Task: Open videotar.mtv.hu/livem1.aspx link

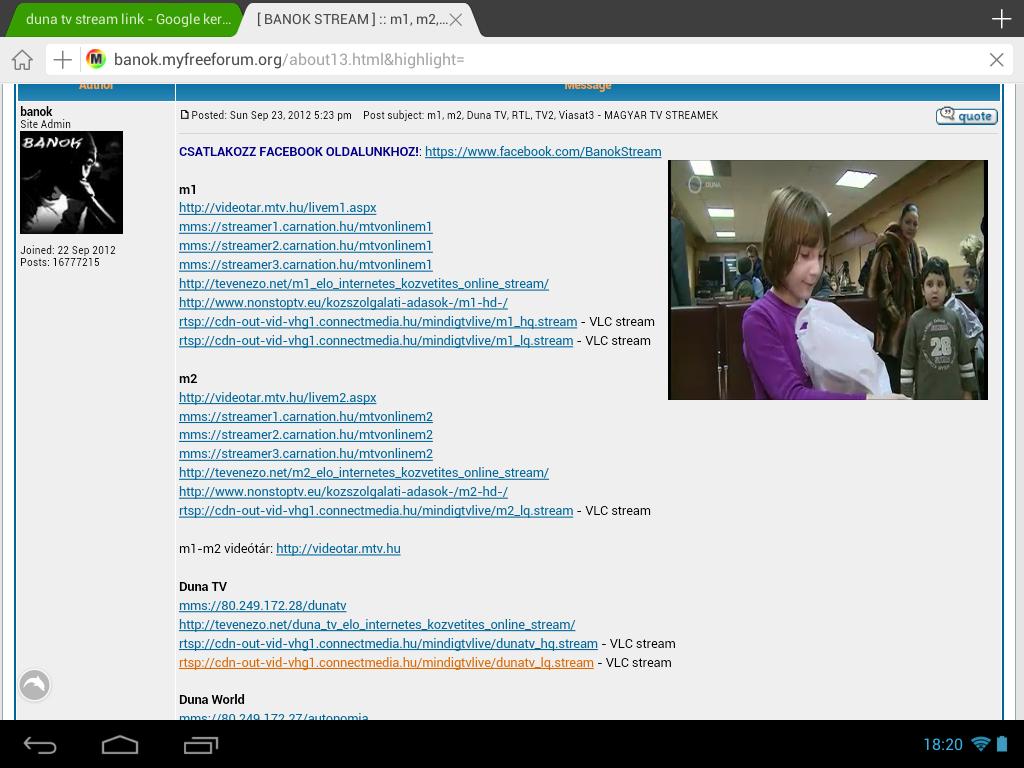Action: point(278,208)
